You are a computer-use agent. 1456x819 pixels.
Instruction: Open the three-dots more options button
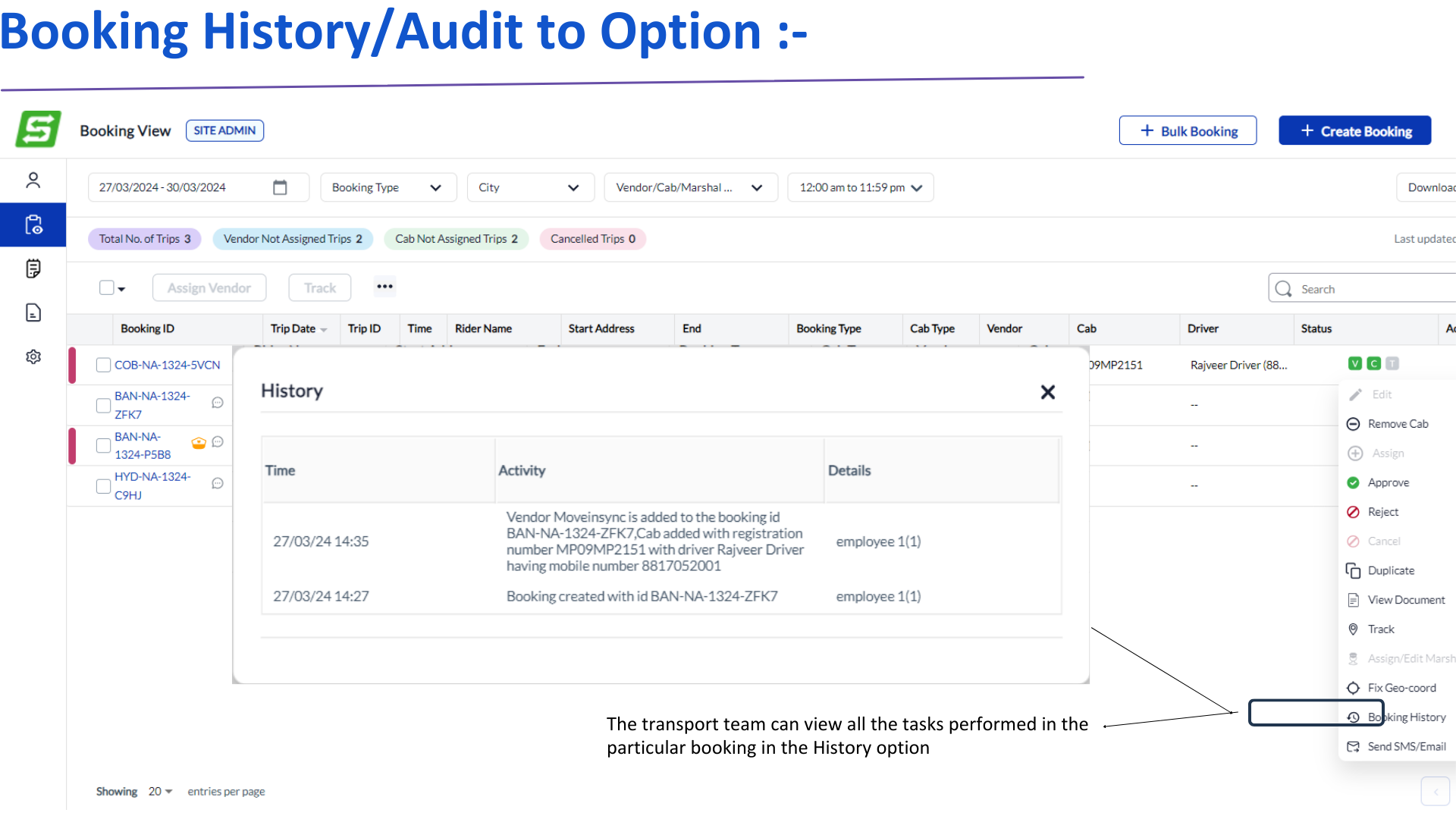(x=384, y=287)
